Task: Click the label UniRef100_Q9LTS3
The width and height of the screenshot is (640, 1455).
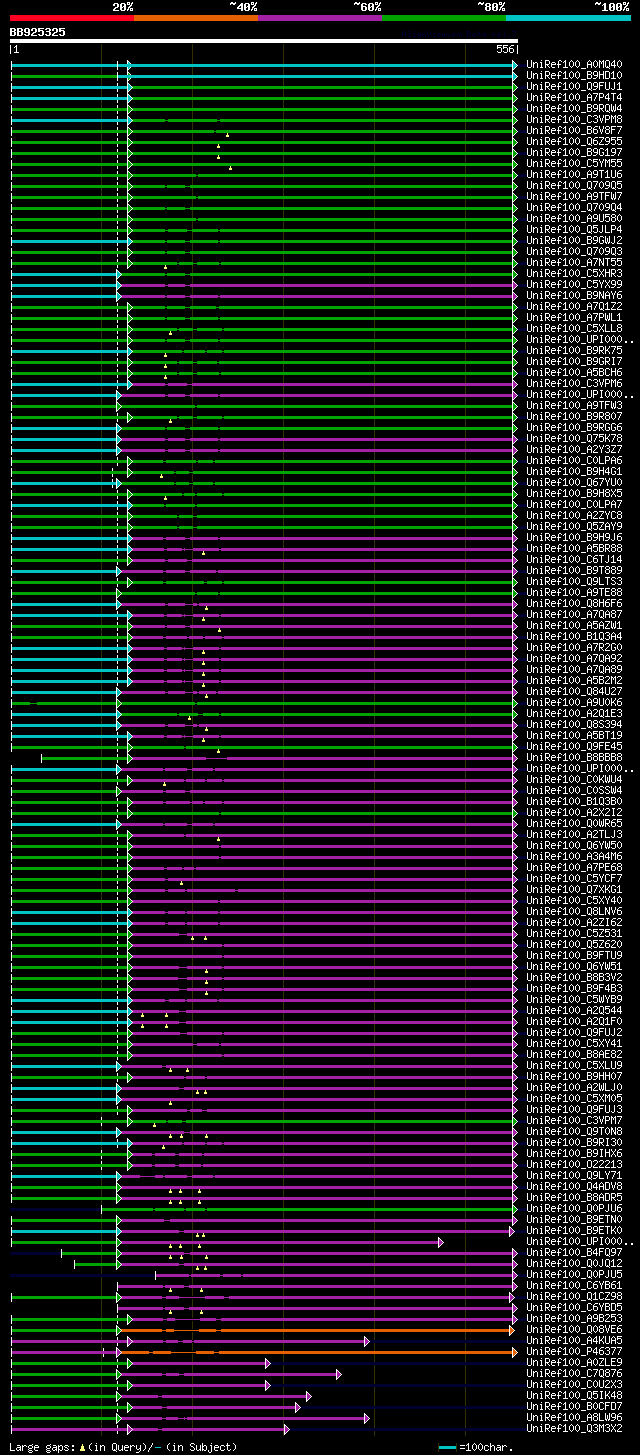Action: [x=574, y=581]
